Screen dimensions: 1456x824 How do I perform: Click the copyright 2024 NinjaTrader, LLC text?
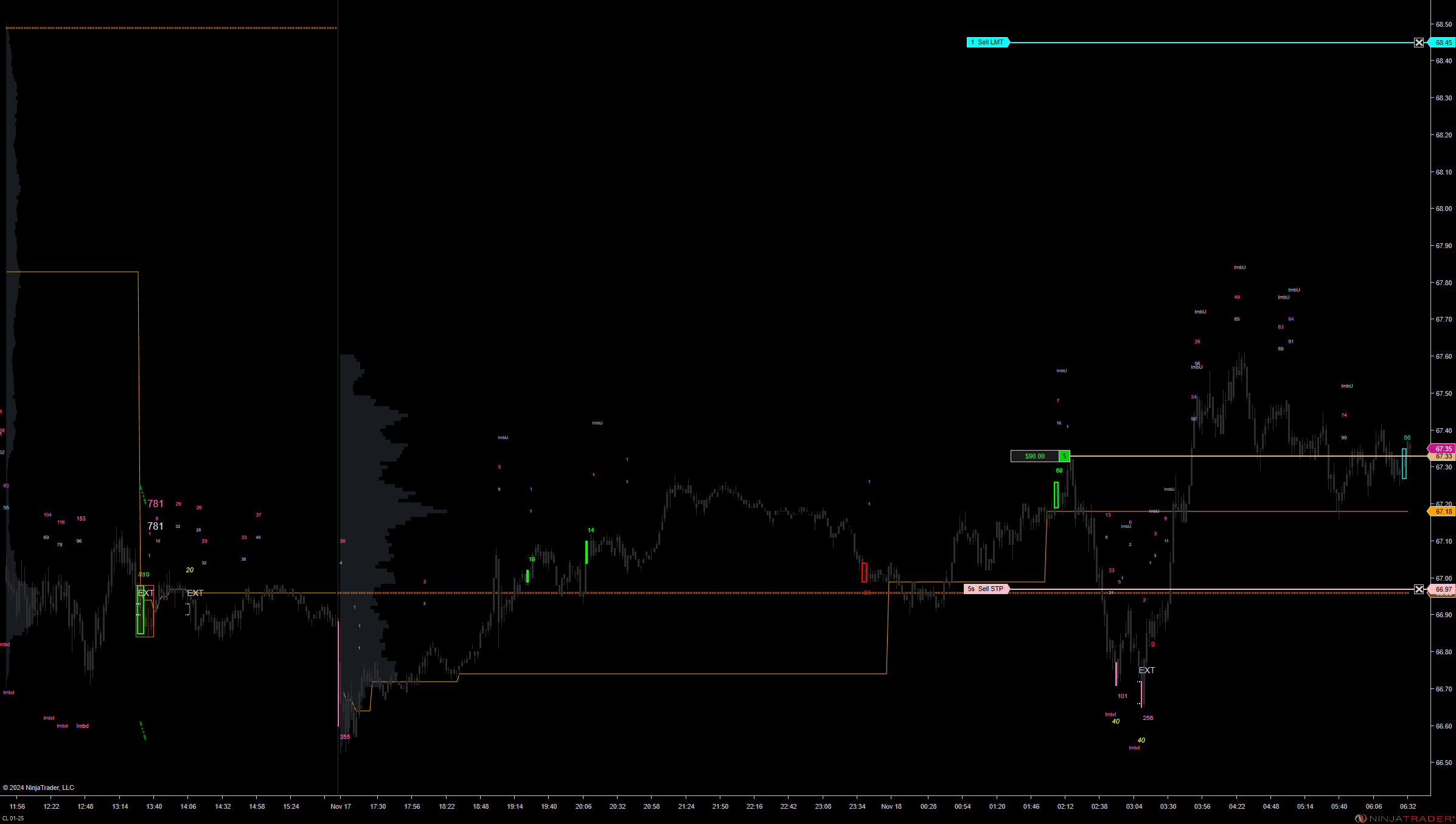pos(39,788)
